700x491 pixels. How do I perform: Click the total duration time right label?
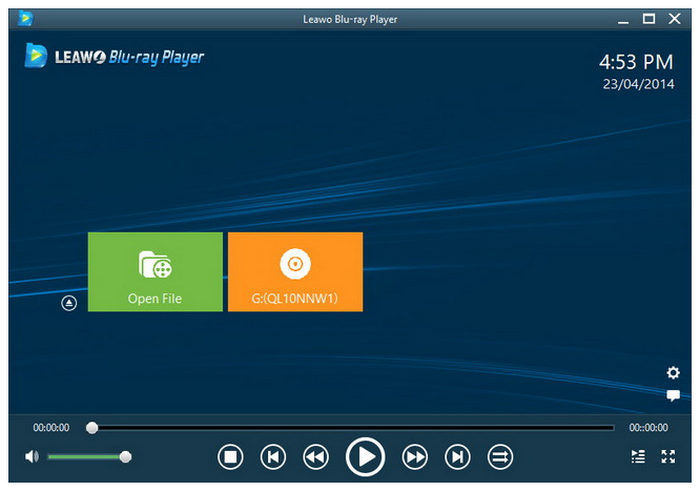(x=649, y=428)
